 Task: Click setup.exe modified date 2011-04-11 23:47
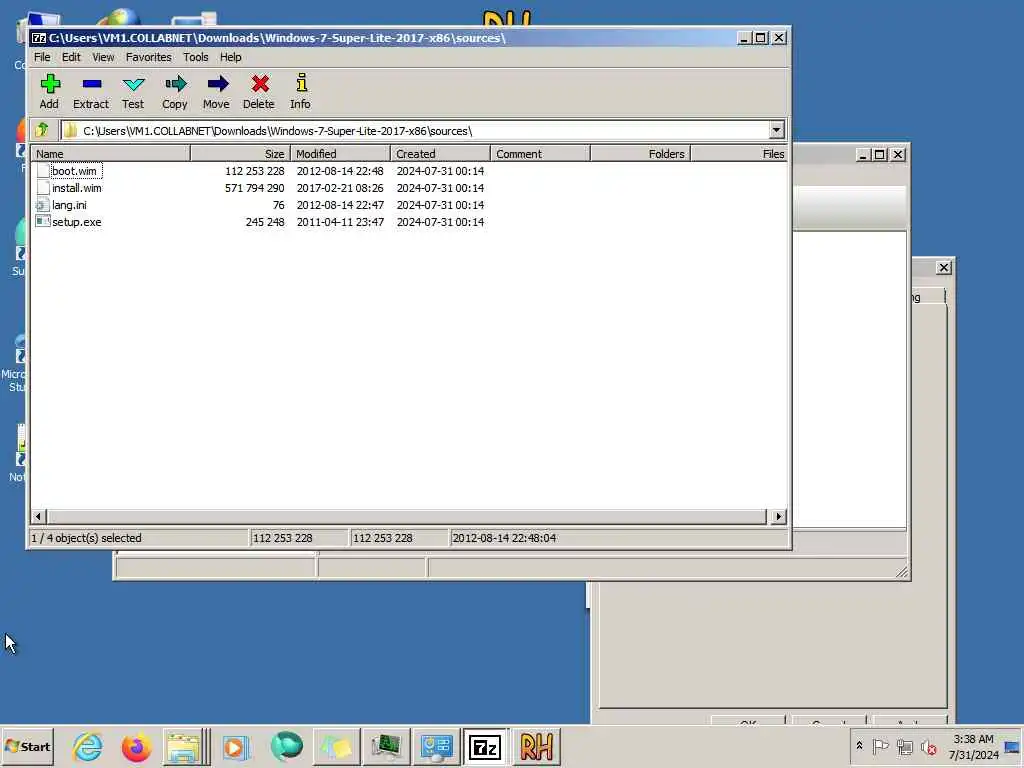coord(340,222)
